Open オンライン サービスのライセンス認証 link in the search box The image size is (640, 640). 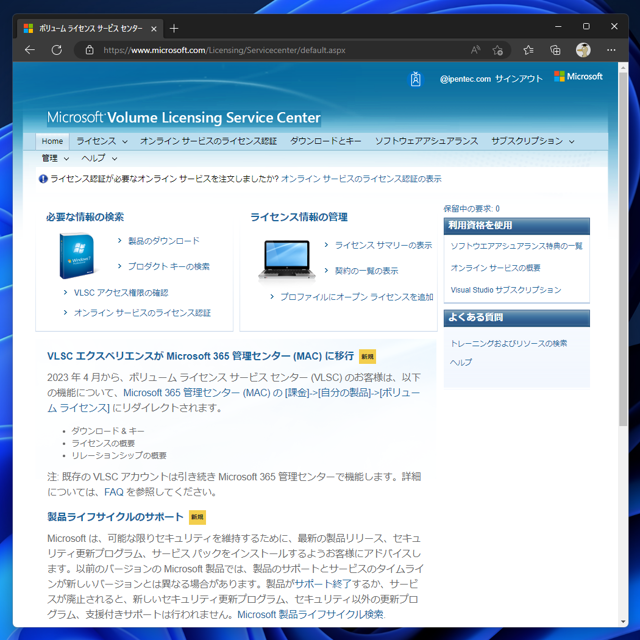pyautogui.click(x=142, y=313)
